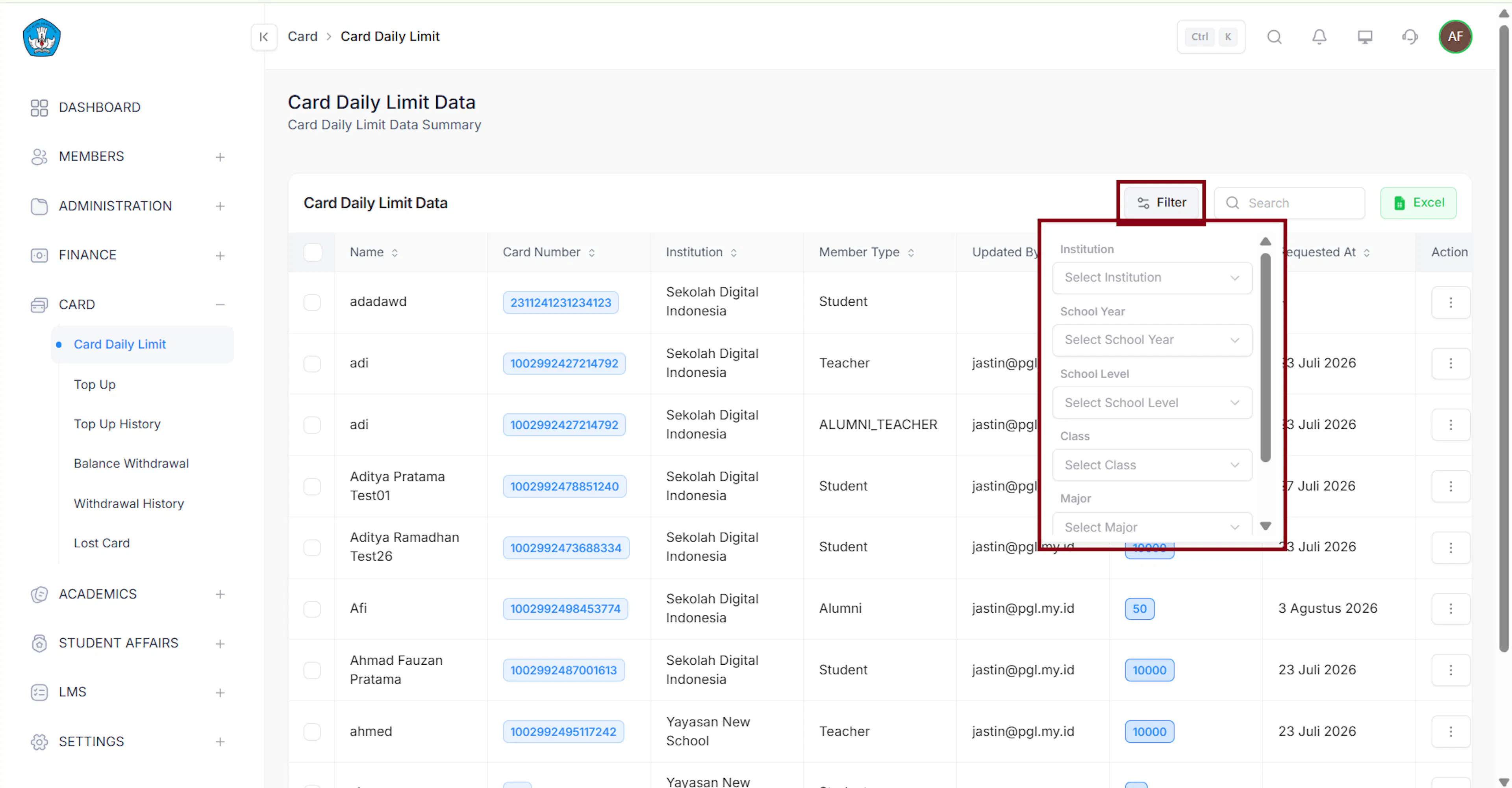This screenshot has width=1512, height=788.
Task: Click the Student Affairs icon
Action: pyautogui.click(x=39, y=643)
